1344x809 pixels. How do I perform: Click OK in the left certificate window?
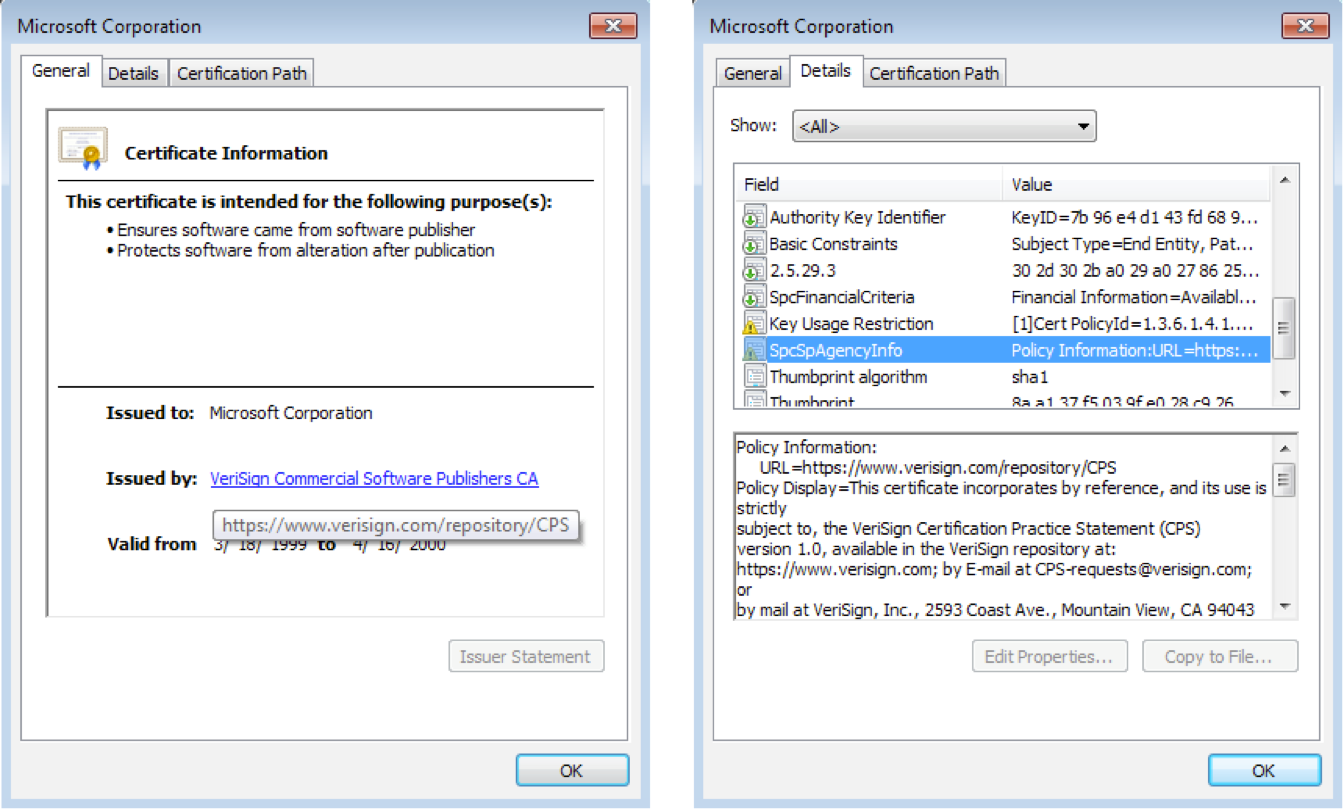(572, 770)
